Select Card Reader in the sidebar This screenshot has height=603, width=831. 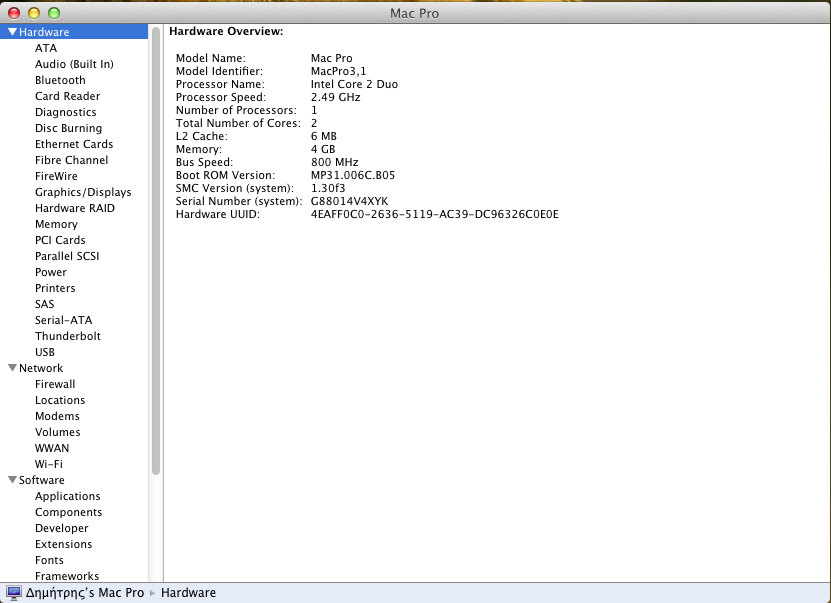(x=67, y=96)
